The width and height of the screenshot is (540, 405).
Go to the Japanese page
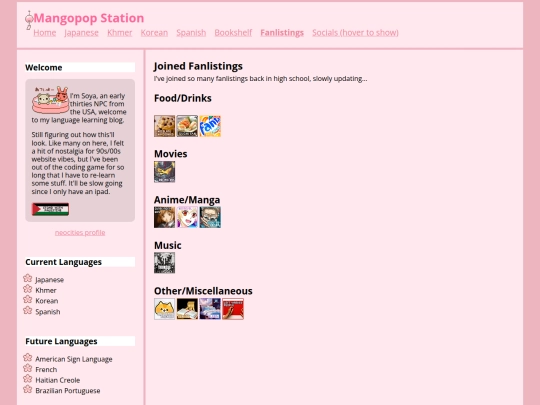tap(81, 33)
